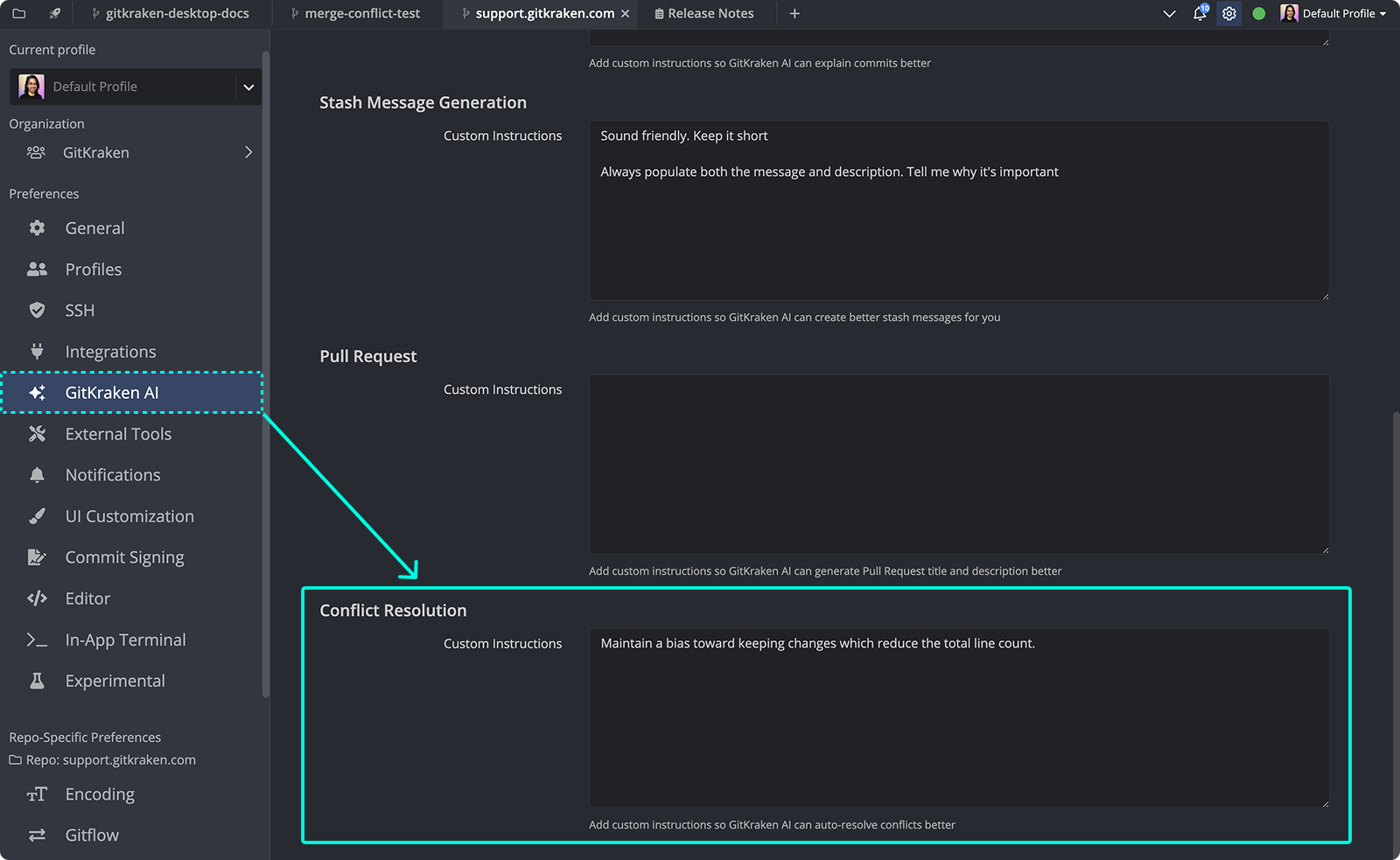Select the Pull Request Custom Instructions field
The image size is (1400, 860).
click(958, 464)
